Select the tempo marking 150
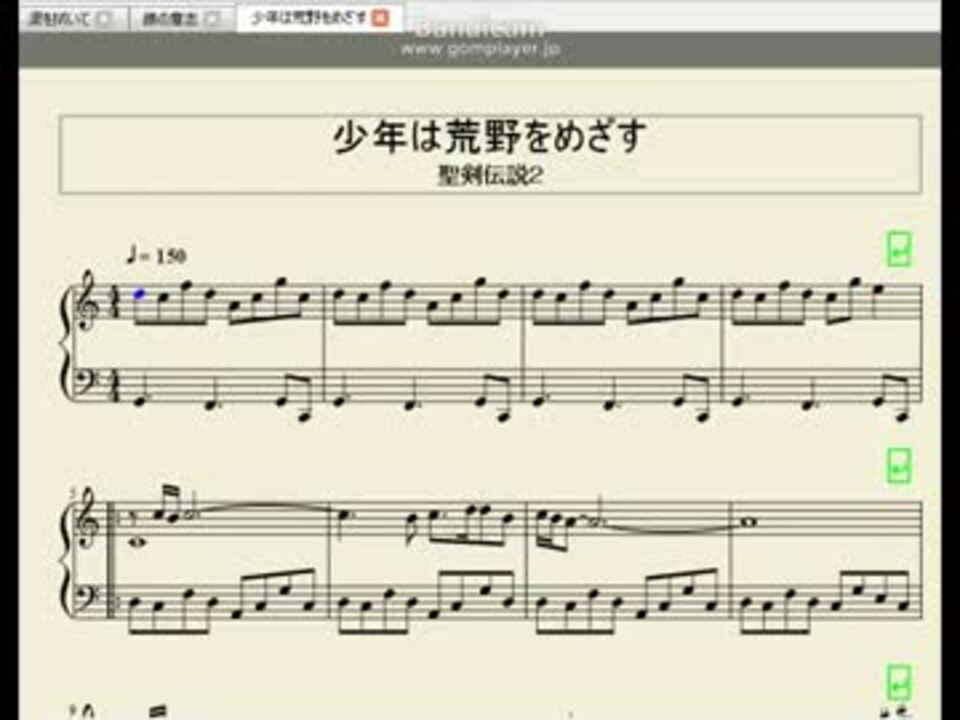This screenshot has width=960, height=720. (x=156, y=255)
